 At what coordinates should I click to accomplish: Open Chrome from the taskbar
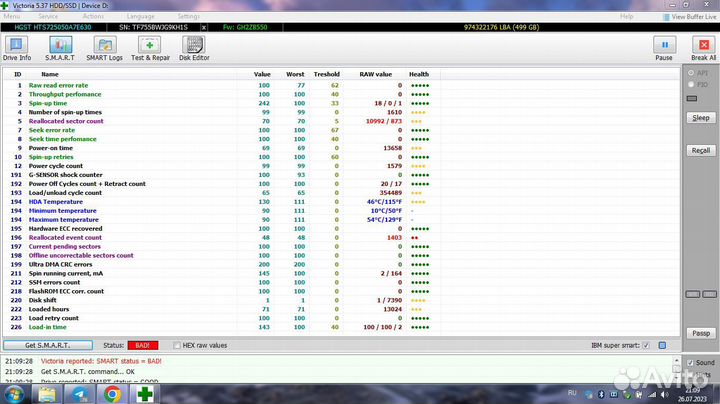[x=113, y=394]
